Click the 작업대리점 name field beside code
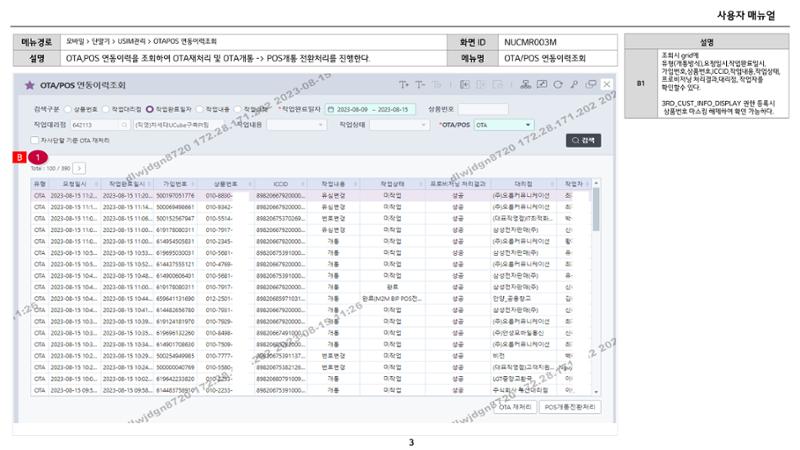The height and width of the screenshot is (450, 800). pyautogui.click(x=178, y=125)
